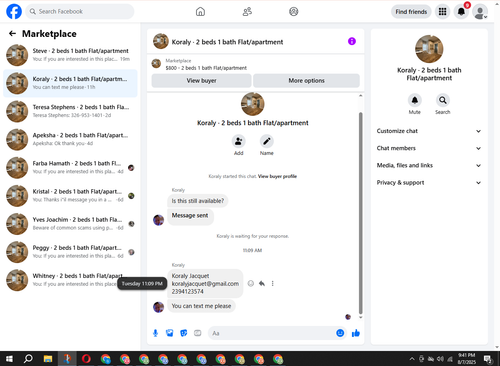This screenshot has width=500, height=366.
Task: Open the account profile avatar menu
Action: point(480,12)
